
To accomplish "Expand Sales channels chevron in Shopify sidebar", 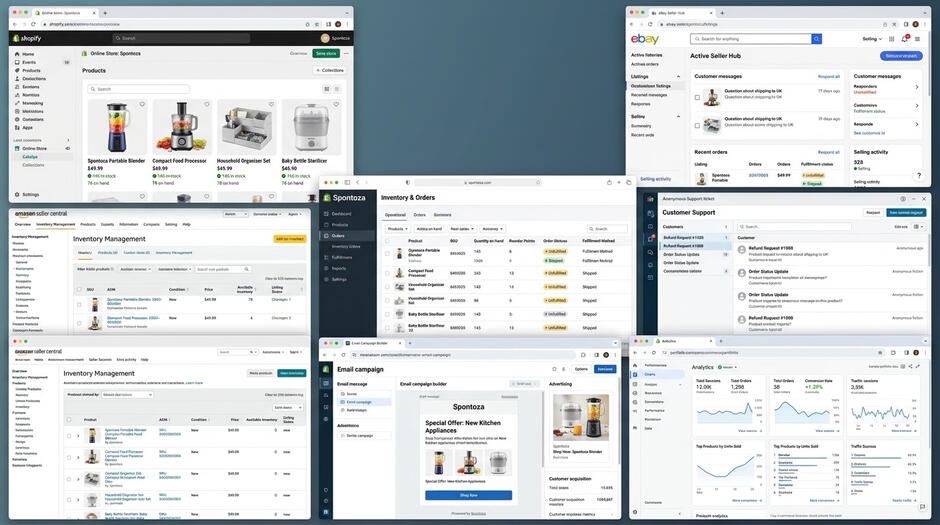I will point(68,140).
